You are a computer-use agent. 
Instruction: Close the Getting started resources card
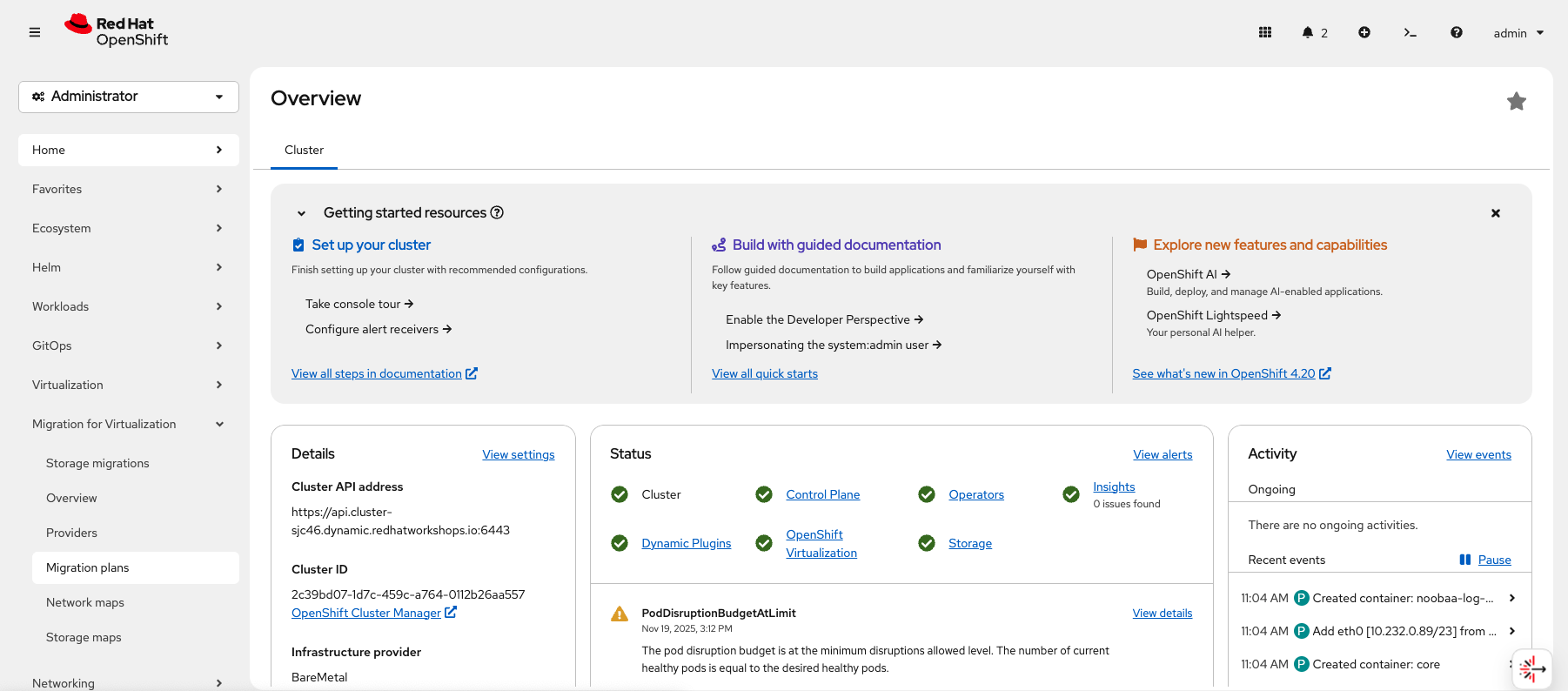(x=1495, y=213)
